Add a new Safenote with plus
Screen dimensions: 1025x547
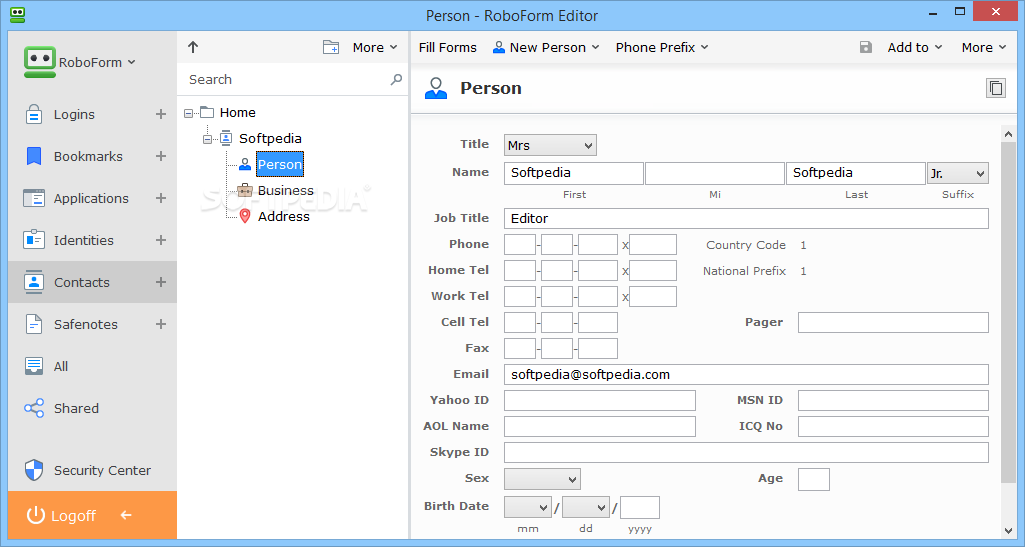click(x=161, y=324)
